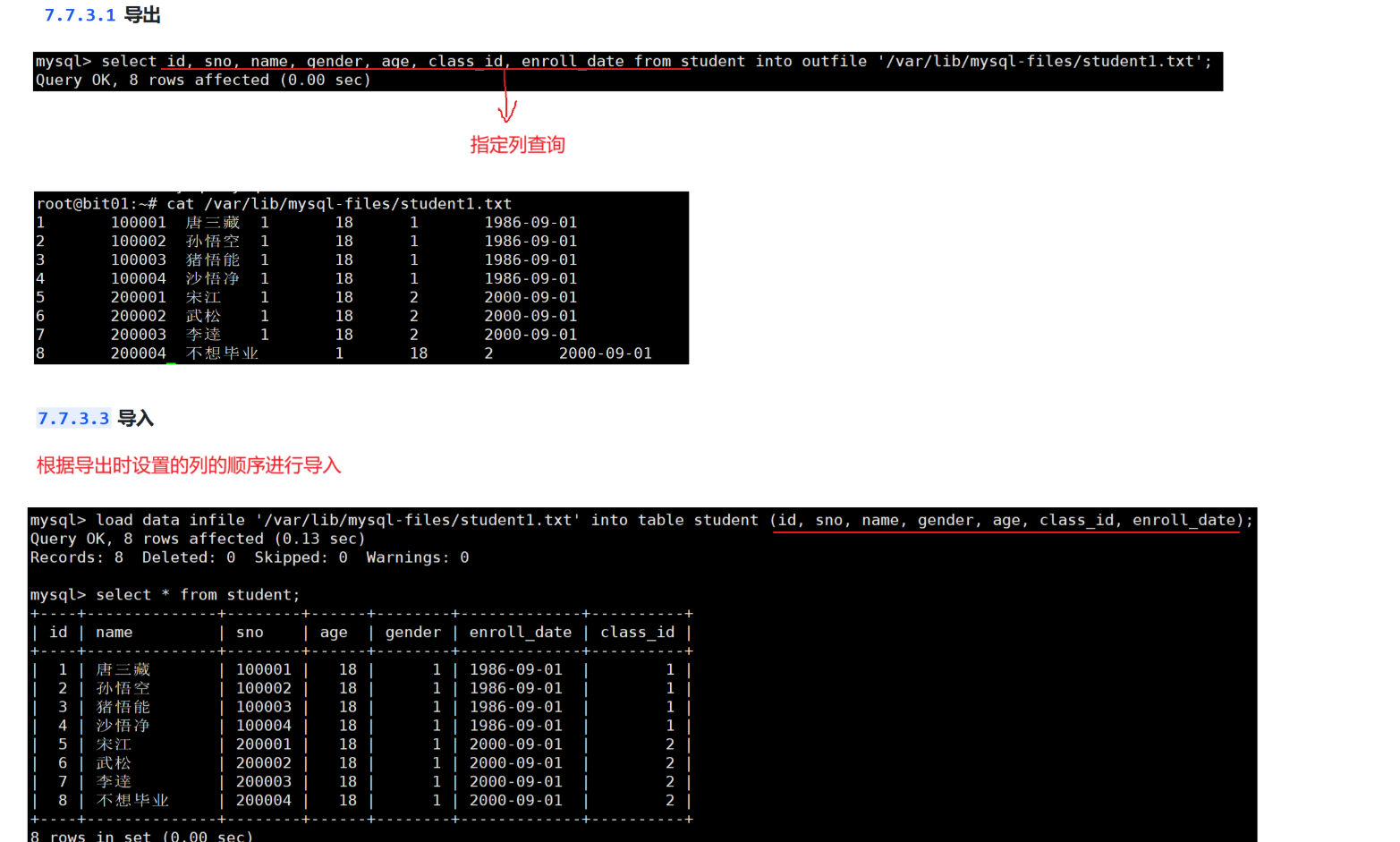Click "不想毕业" in the cat output
The height and width of the screenshot is (842, 1400).
tap(222, 354)
